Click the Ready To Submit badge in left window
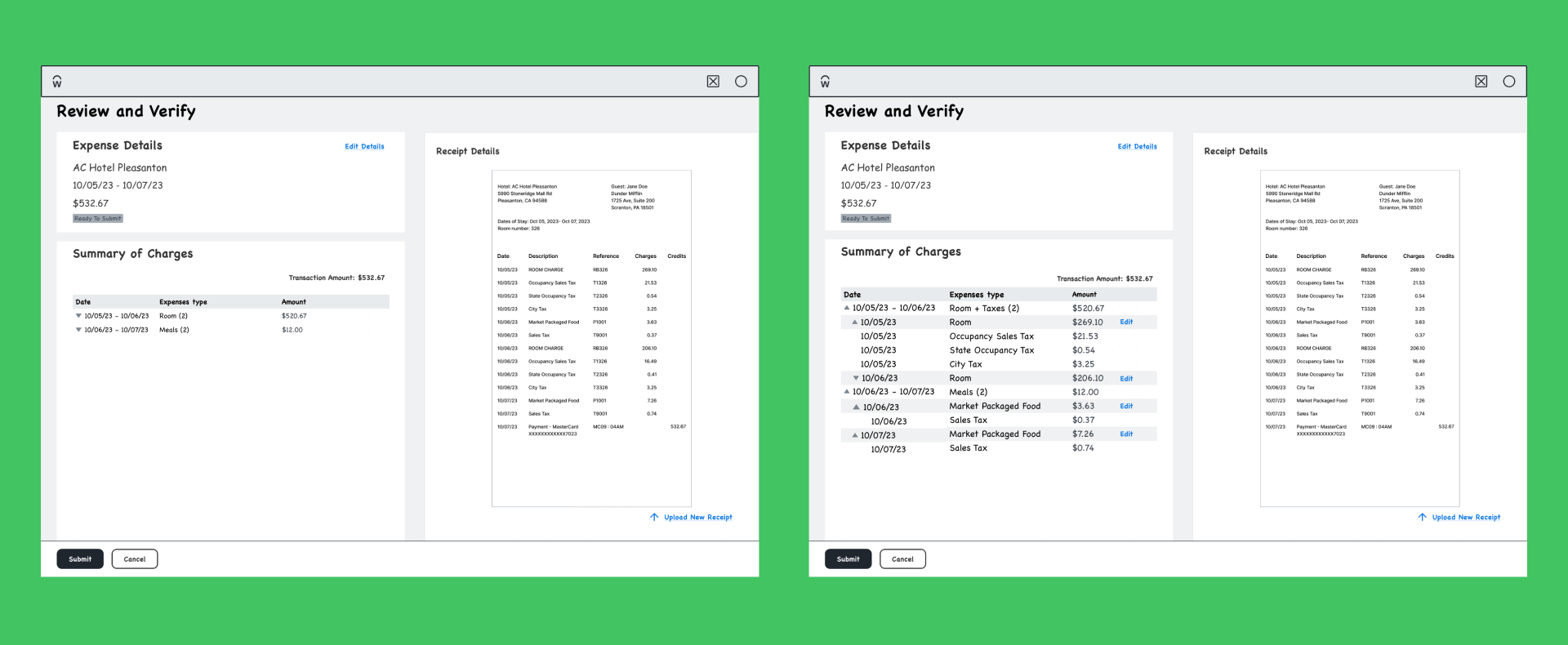This screenshot has height=645, width=1568. (x=98, y=218)
